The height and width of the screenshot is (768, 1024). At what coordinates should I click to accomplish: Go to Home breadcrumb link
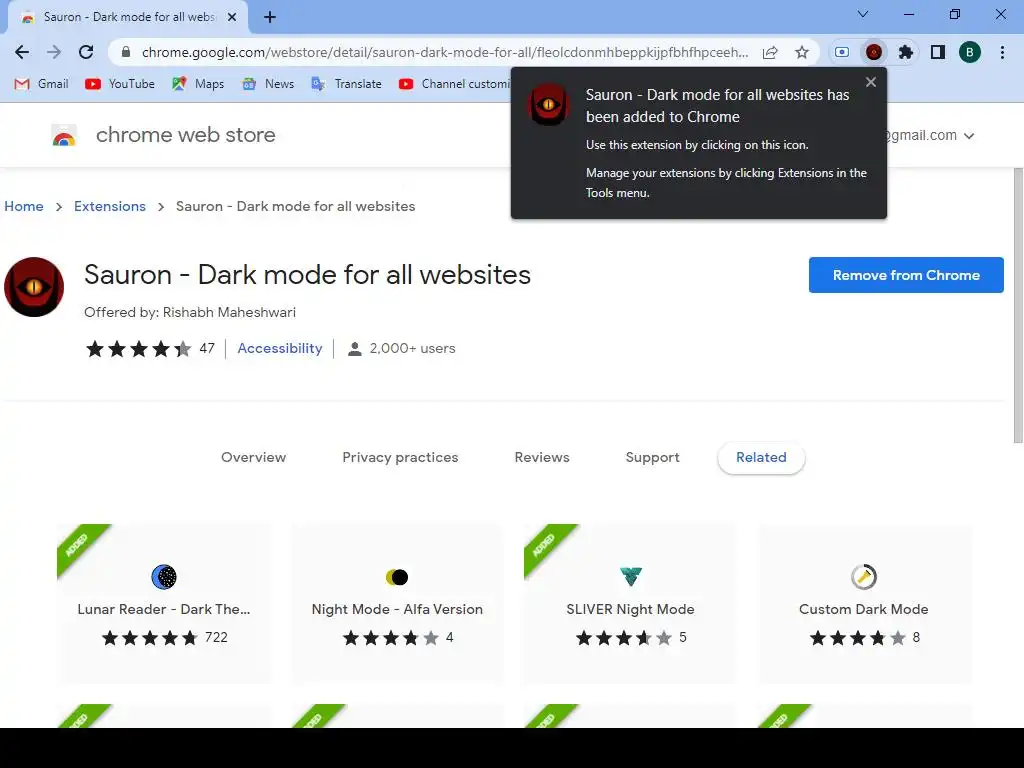pyautogui.click(x=24, y=206)
